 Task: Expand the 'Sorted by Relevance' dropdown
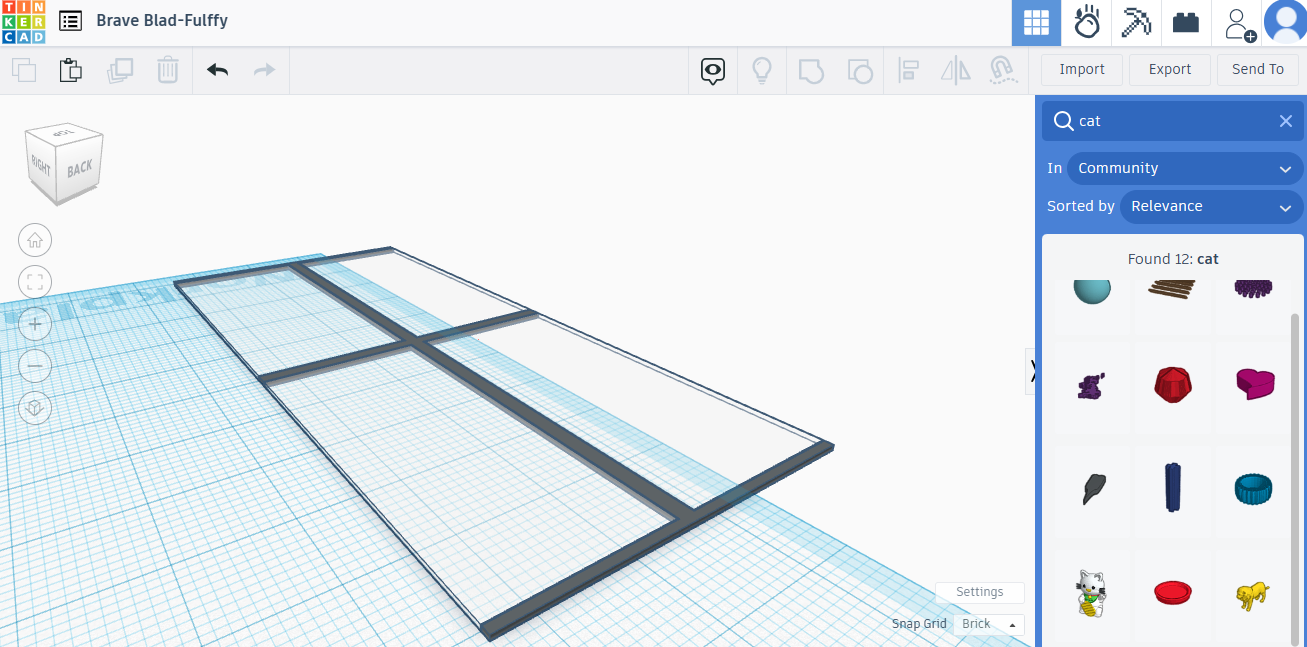[x=1211, y=207]
